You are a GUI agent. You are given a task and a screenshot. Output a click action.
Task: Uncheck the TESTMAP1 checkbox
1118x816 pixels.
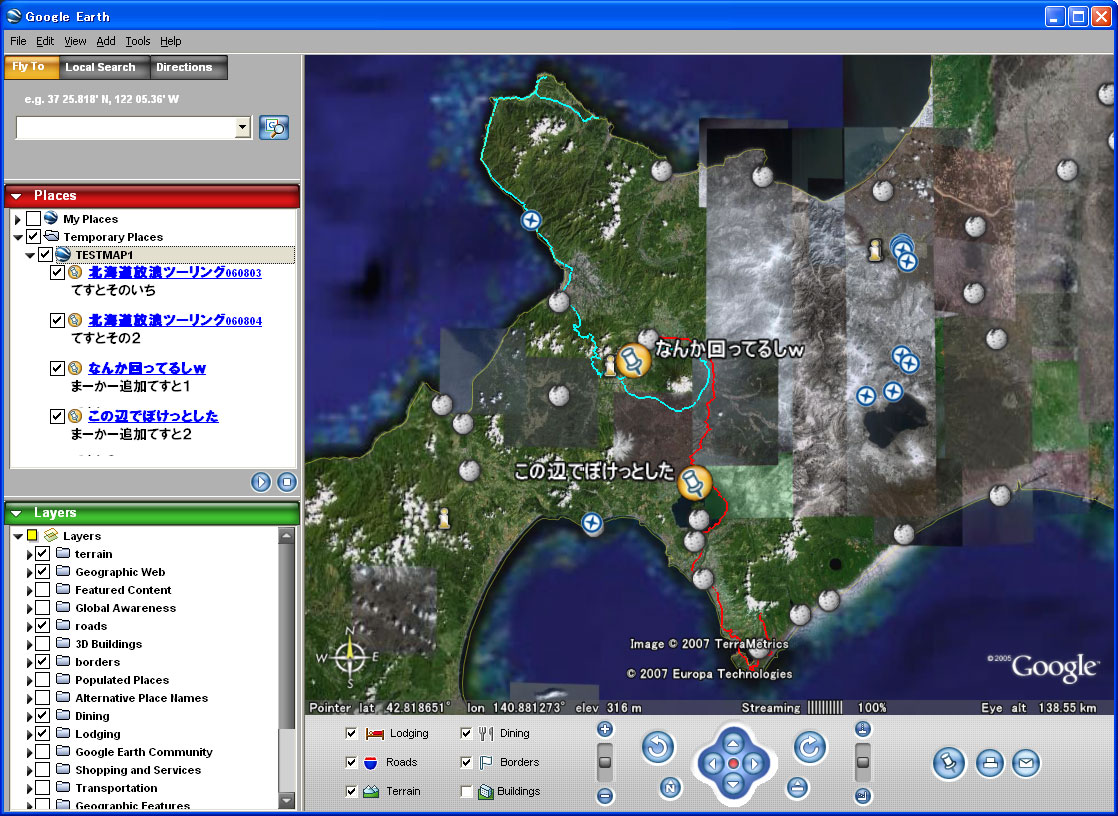[45, 254]
